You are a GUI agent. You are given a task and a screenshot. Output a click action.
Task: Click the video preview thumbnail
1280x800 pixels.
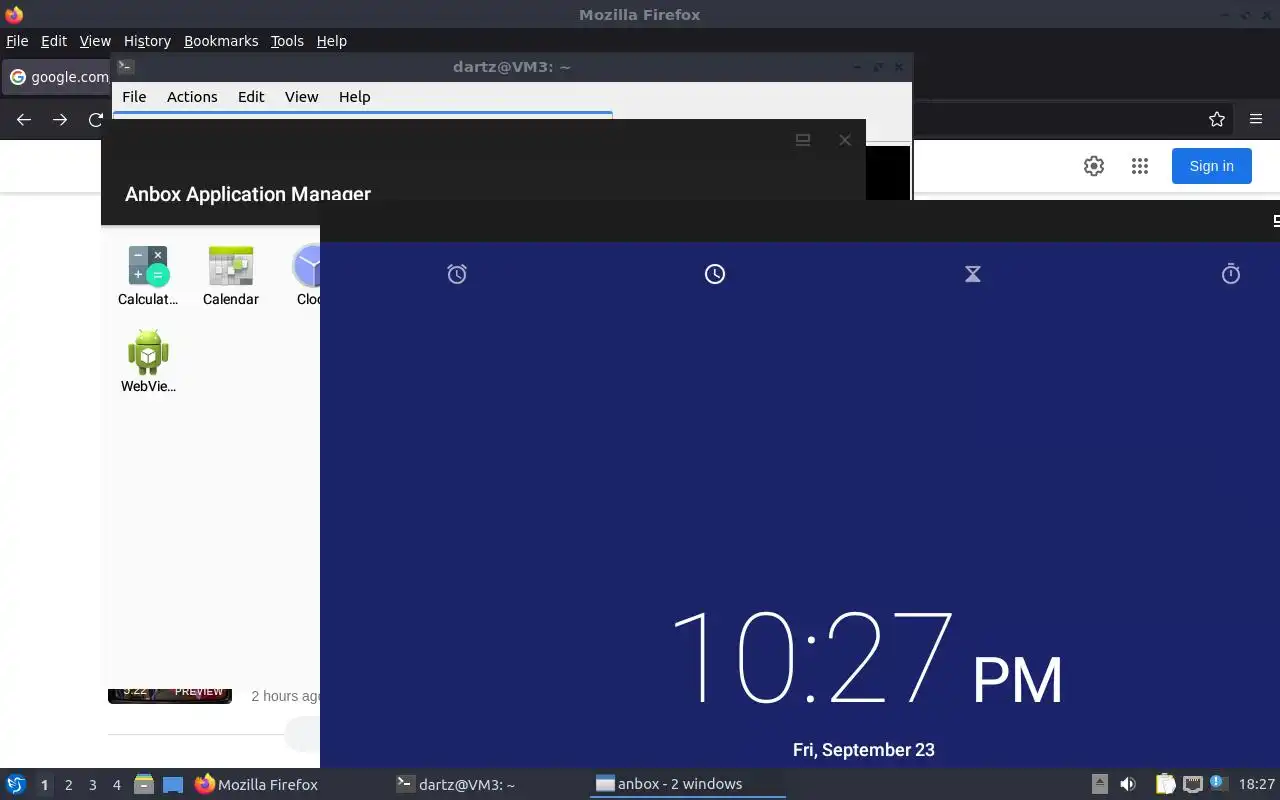(x=170, y=695)
